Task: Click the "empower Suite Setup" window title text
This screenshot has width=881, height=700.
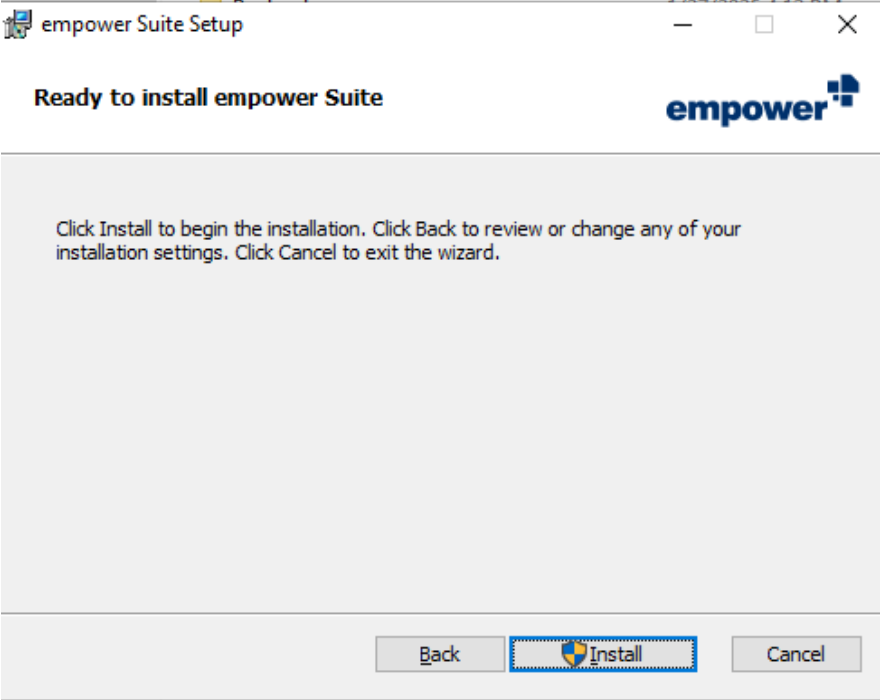Action: 142,25
